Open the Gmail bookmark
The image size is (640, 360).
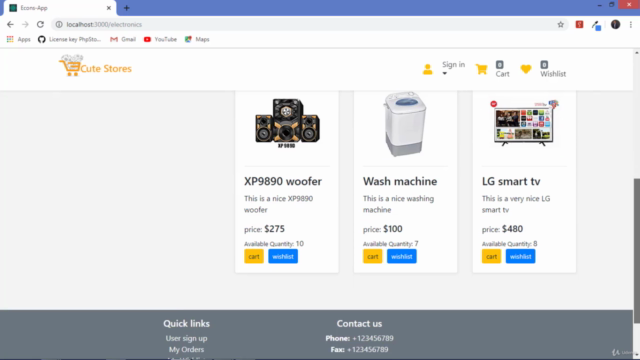pos(123,39)
